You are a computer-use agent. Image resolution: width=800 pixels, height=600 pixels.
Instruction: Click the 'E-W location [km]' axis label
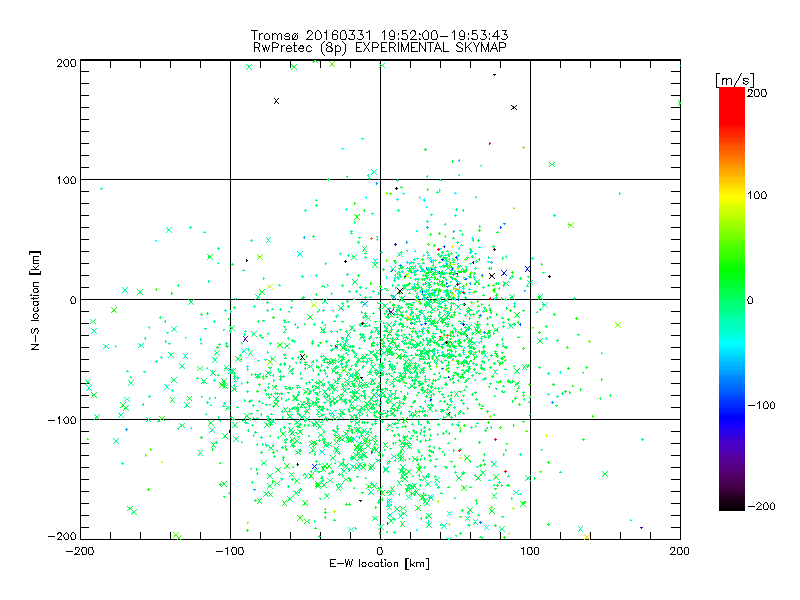[380, 563]
